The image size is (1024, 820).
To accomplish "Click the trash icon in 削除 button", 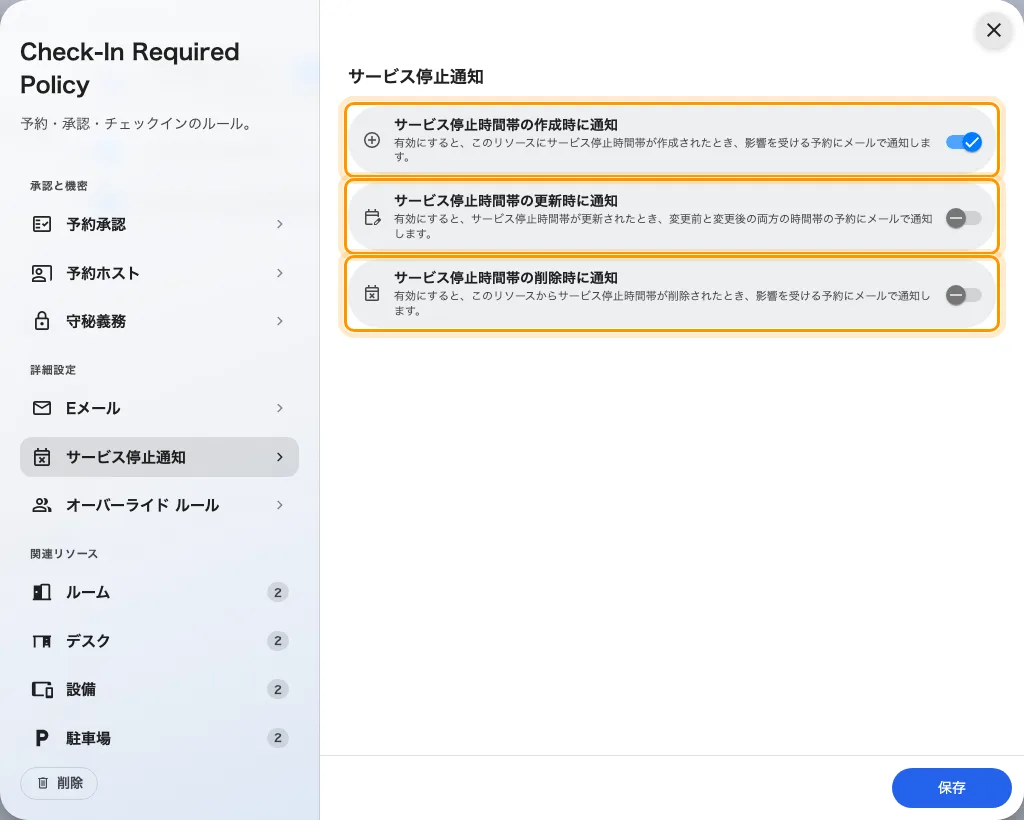I will click(43, 783).
